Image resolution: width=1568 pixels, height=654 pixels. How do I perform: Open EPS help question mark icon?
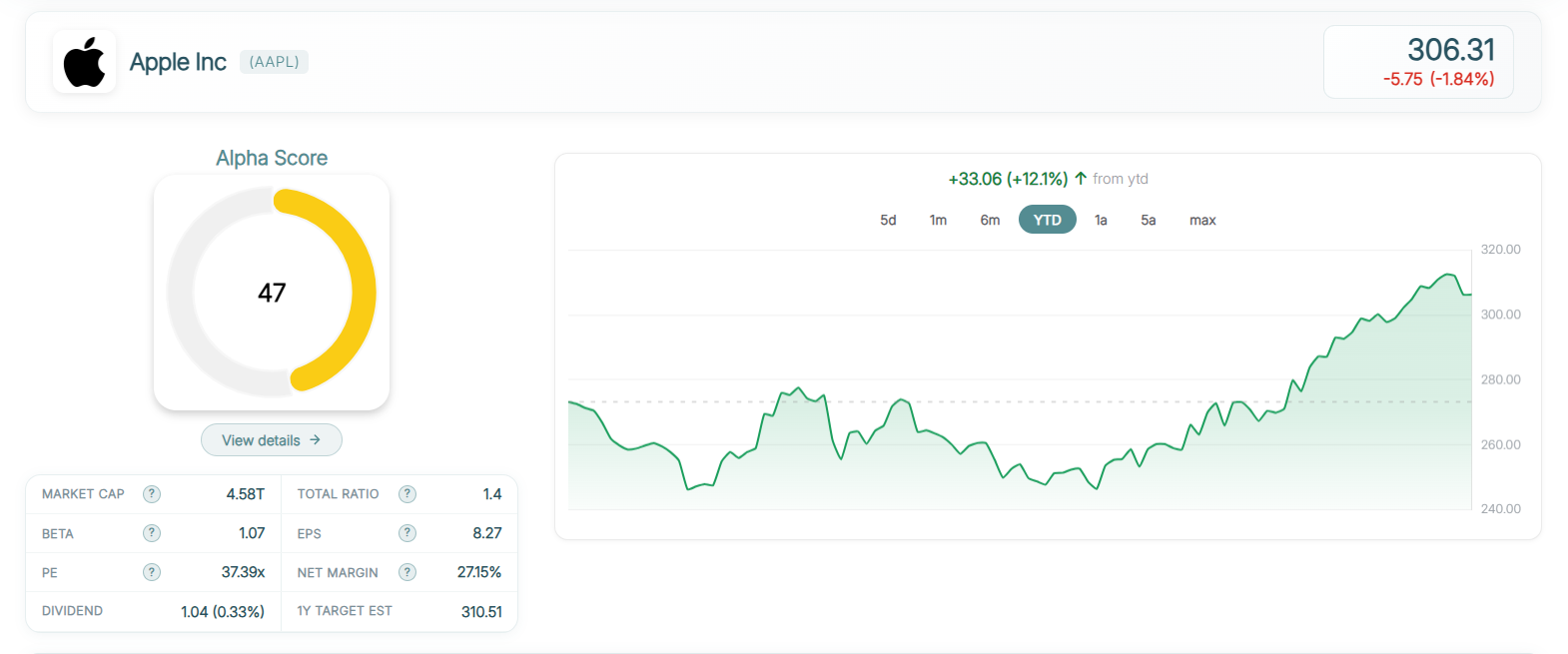(x=407, y=533)
